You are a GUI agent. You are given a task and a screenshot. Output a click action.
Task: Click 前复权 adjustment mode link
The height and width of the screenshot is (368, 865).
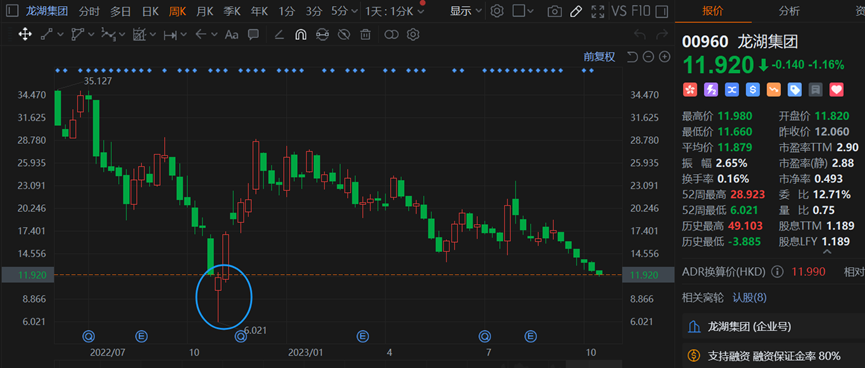[600, 56]
